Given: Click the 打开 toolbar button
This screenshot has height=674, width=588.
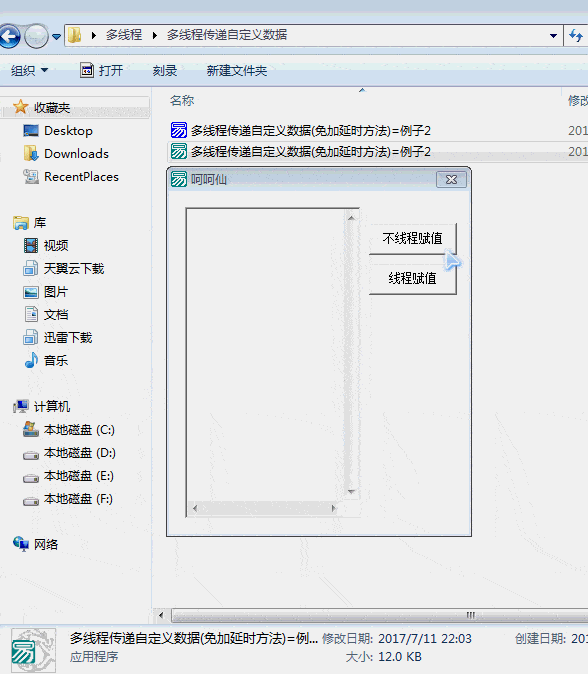Looking at the screenshot, I should pyautogui.click(x=102, y=70).
